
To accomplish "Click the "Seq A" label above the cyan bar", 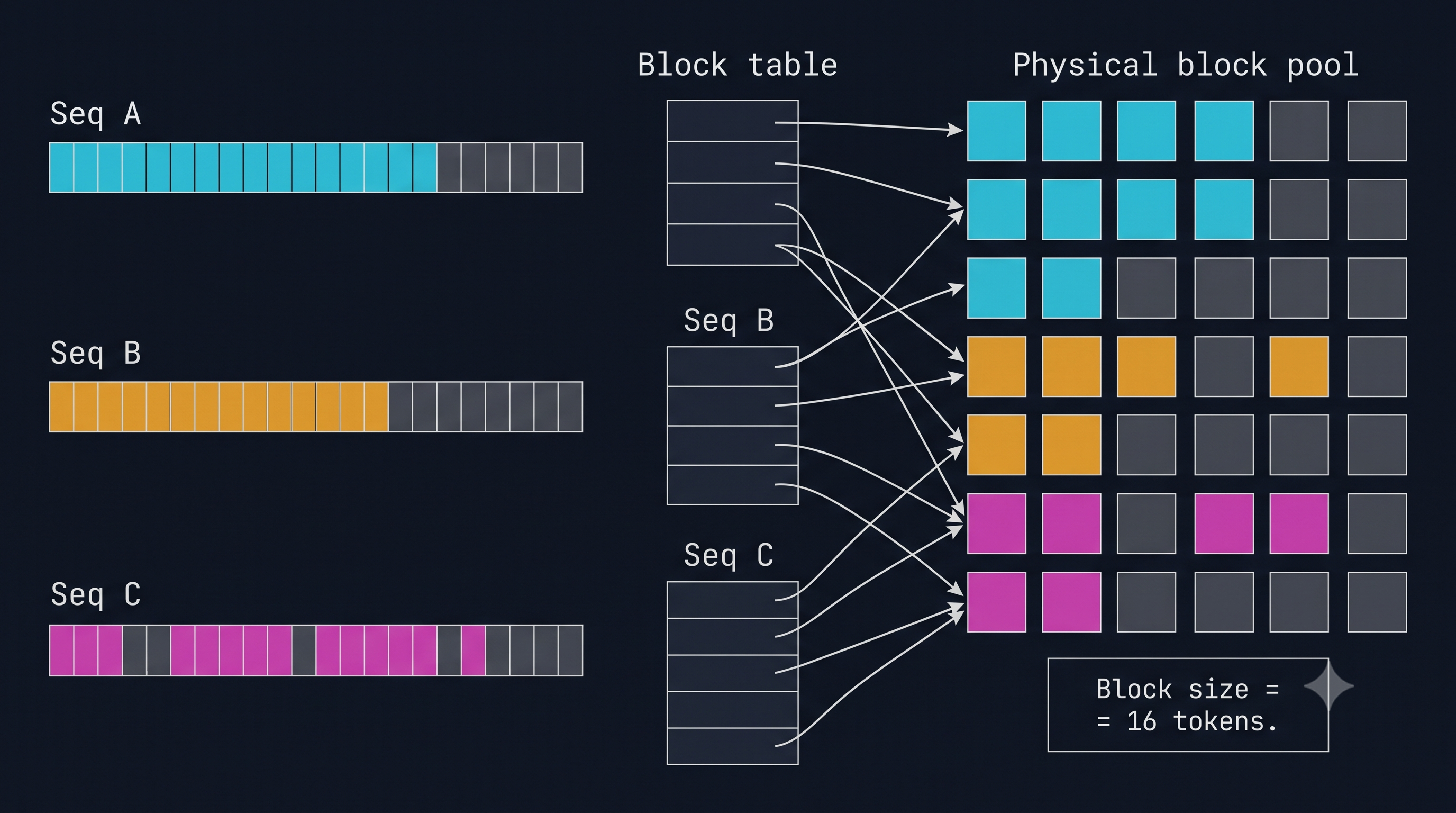I will pos(96,115).
